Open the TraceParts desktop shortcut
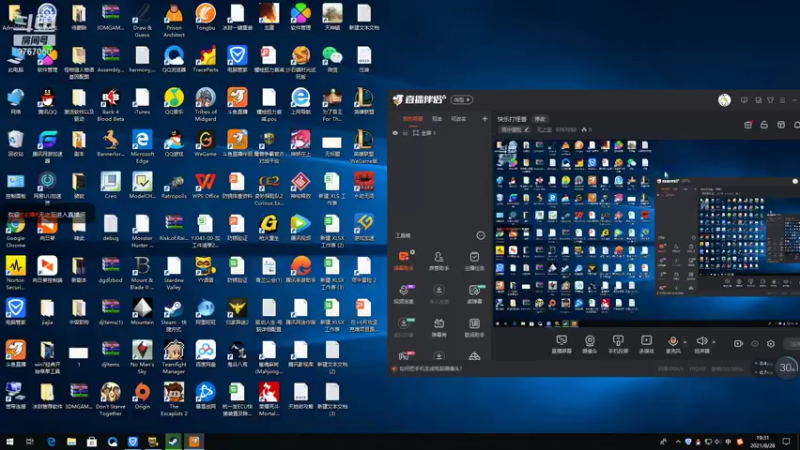 point(206,59)
